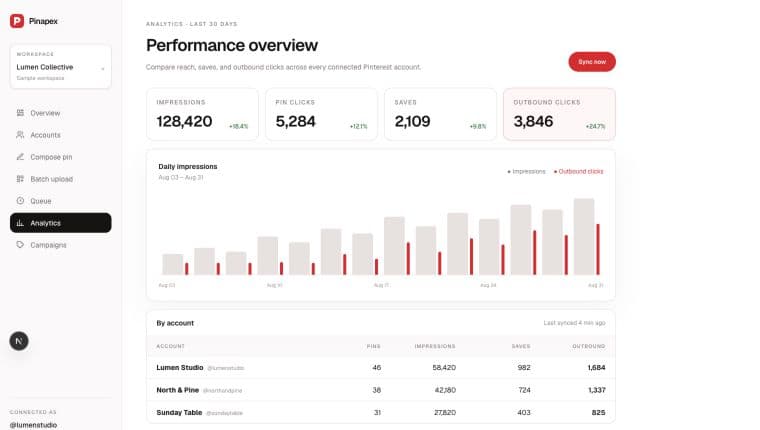Click the Outbound column header
The height and width of the screenshot is (430, 760).
(589, 346)
